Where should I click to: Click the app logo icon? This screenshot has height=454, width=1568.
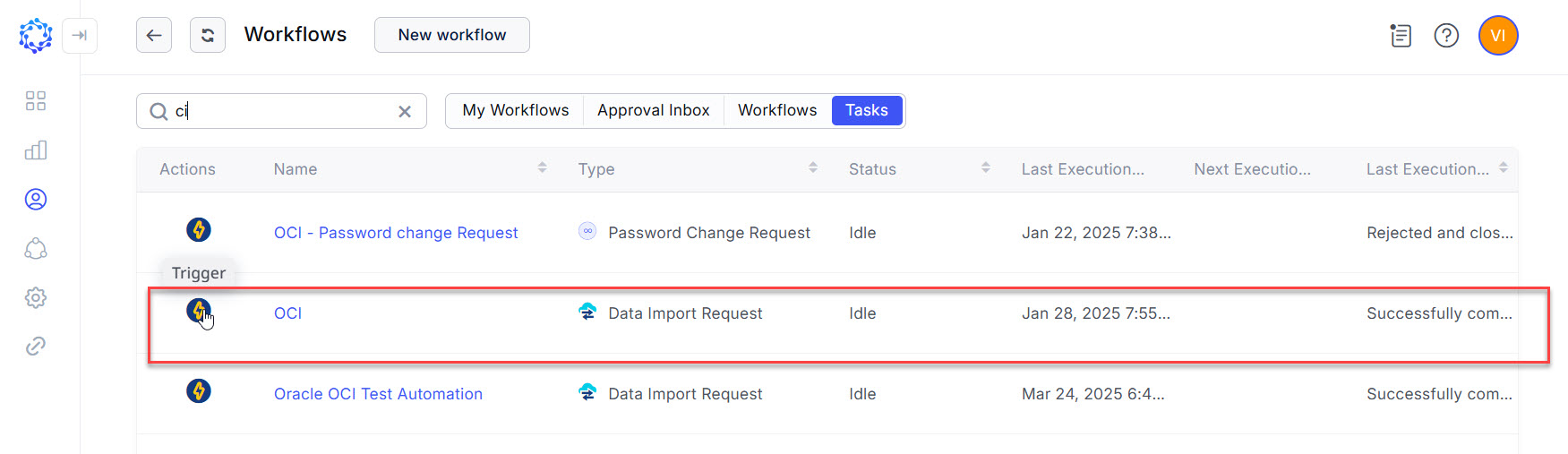[x=36, y=36]
